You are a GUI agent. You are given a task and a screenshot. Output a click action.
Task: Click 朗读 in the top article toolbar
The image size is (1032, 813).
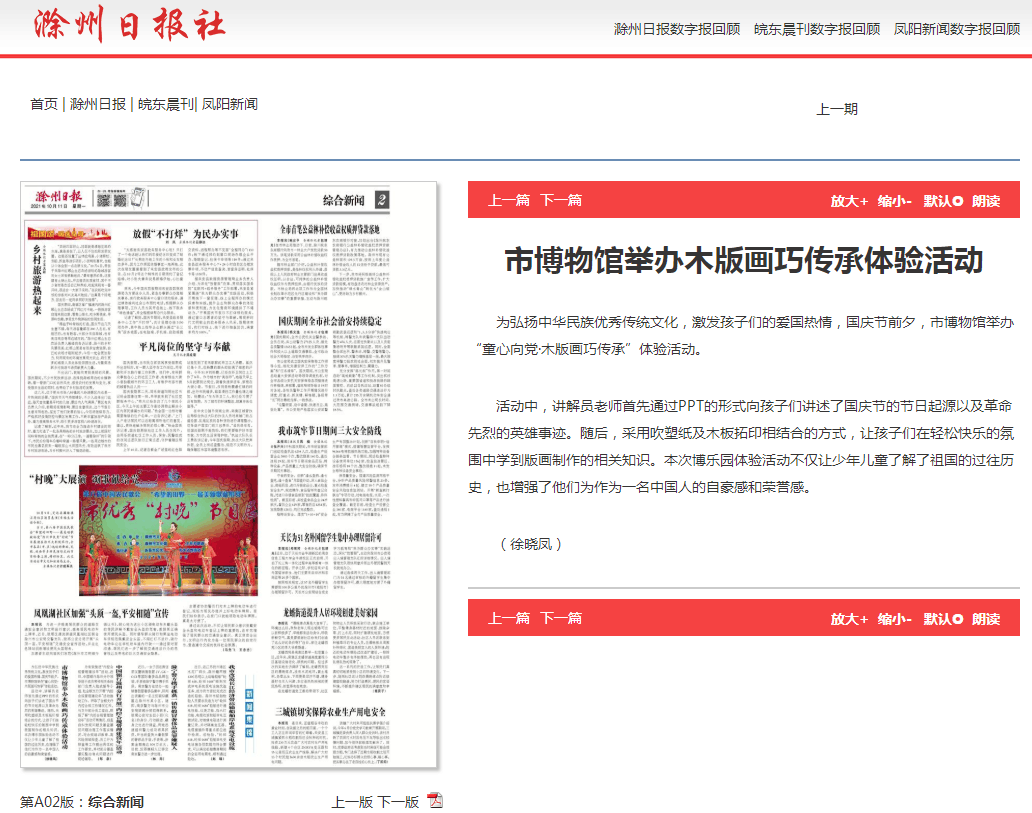coord(986,200)
